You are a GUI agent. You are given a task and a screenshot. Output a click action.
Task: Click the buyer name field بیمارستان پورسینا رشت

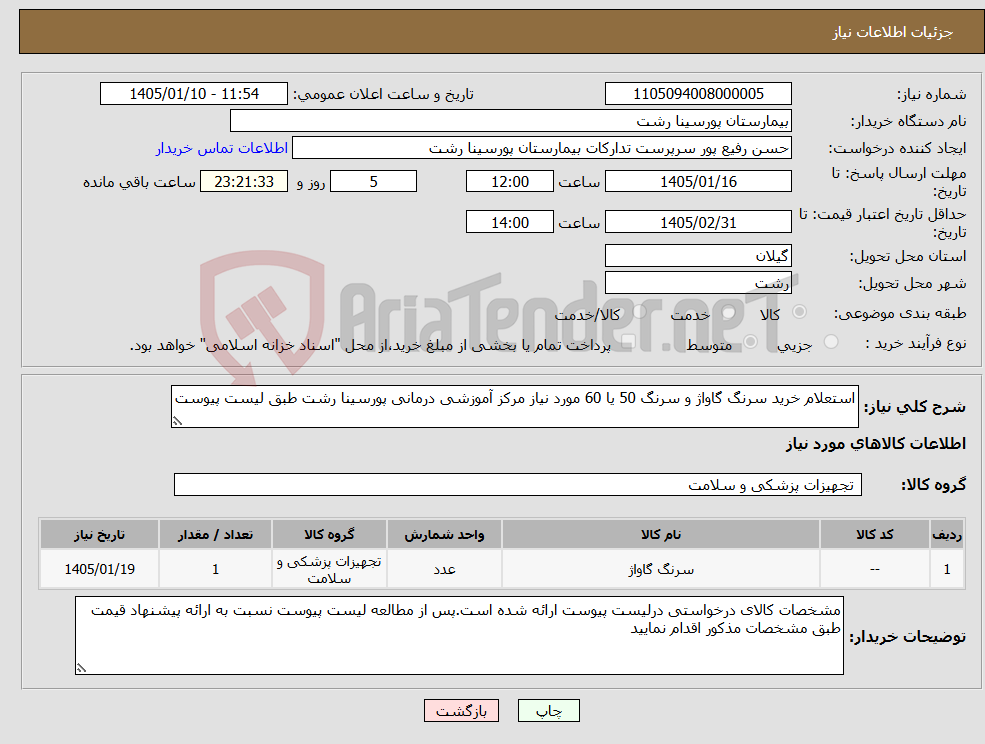coord(511,121)
